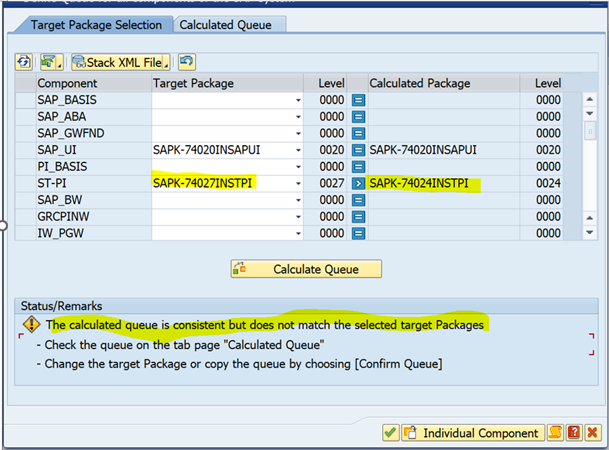
Task: Select the SAPK-74024INSTPI calculated package cell
Action: (x=444, y=183)
